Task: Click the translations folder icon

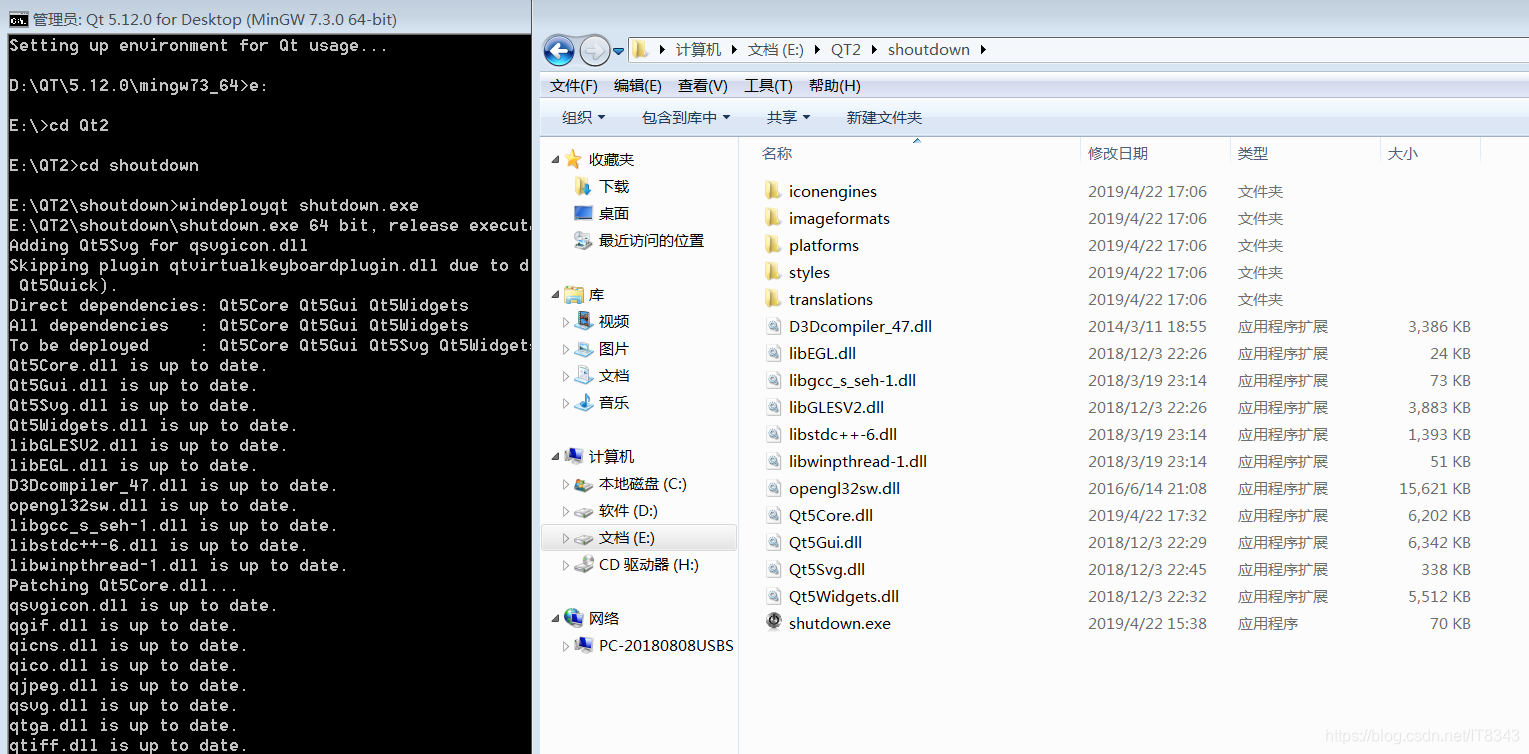Action: [x=772, y=299]
